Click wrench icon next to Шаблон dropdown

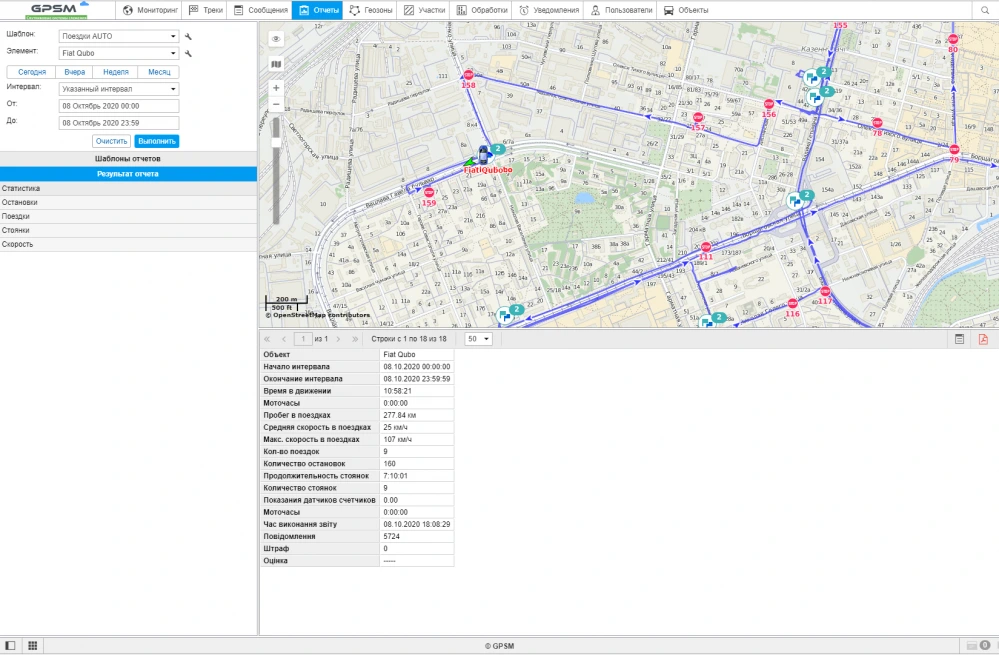188,37
